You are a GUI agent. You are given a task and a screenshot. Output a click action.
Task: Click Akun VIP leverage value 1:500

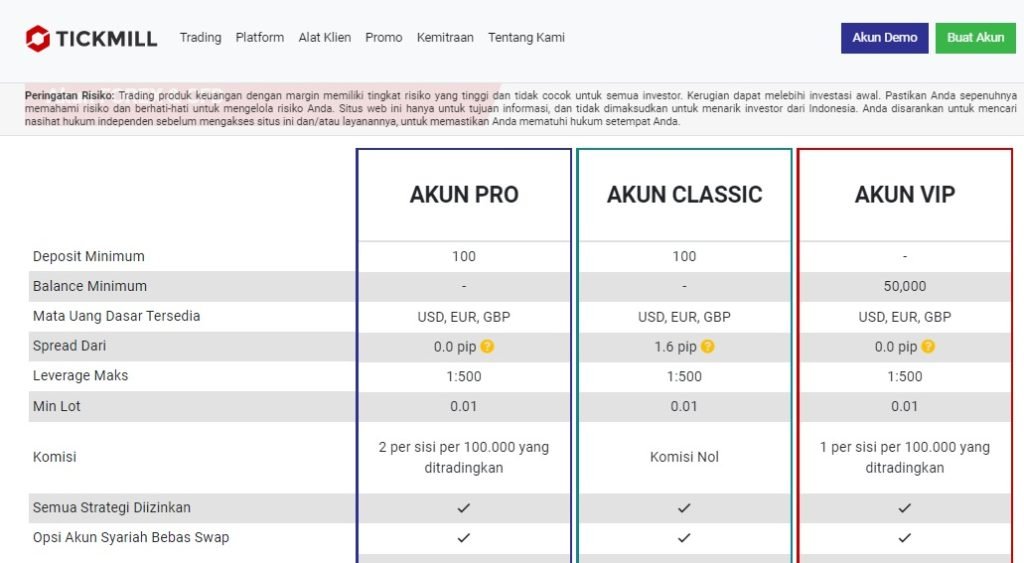pyautogui.click(x=904, y=377)
